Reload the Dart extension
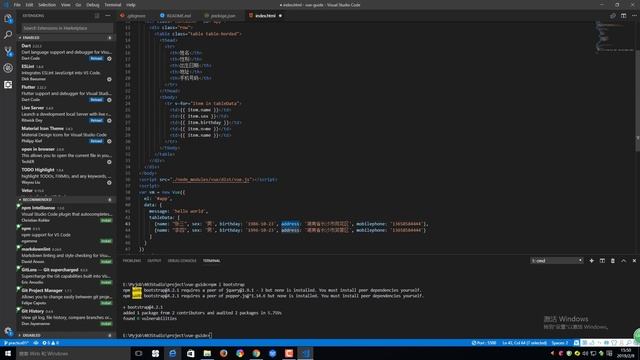This screenshot has width=640, height=360. pyautogui.click(x=96, y=59)
